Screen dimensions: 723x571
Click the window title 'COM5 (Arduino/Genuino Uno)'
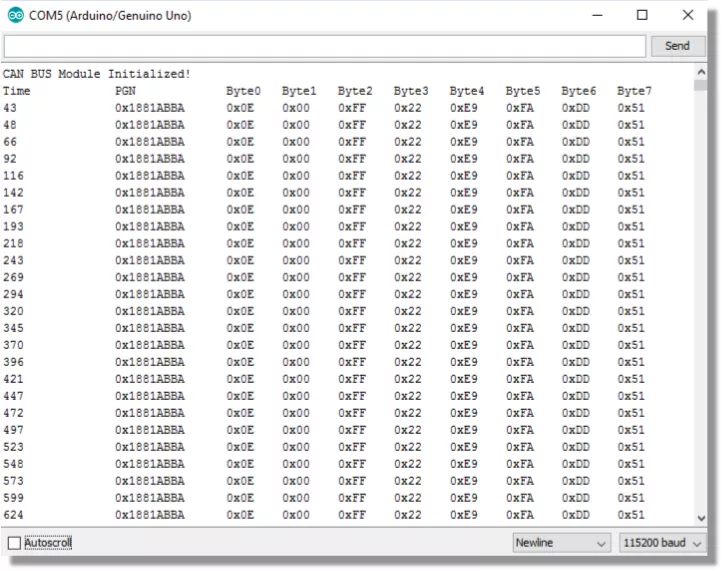click(x=110, y=16)
